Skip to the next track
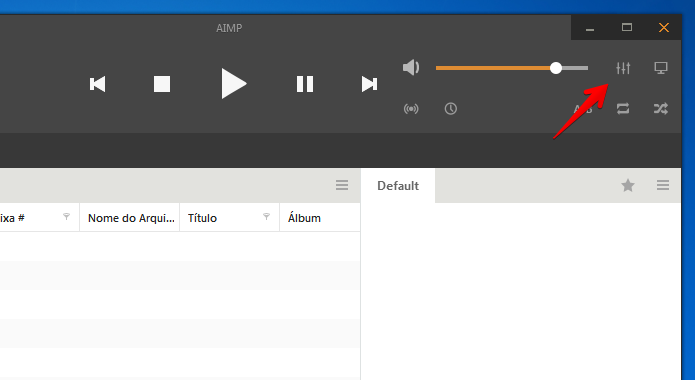695x380 pixels. [369, 84]
